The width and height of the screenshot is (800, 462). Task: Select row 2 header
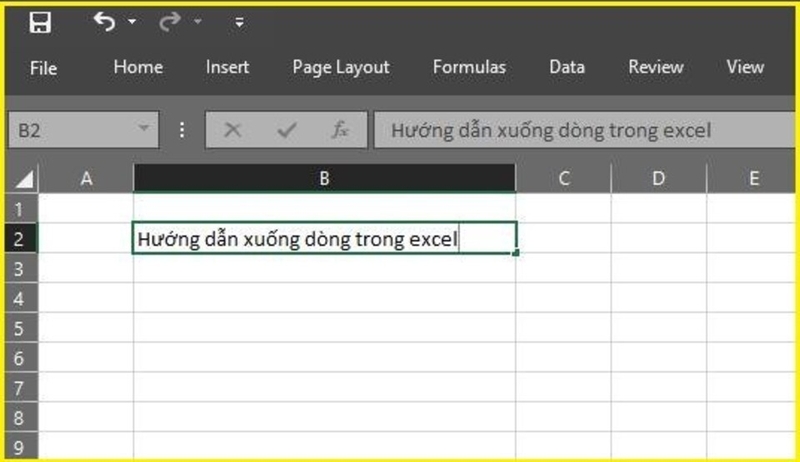tap(21, 238)
